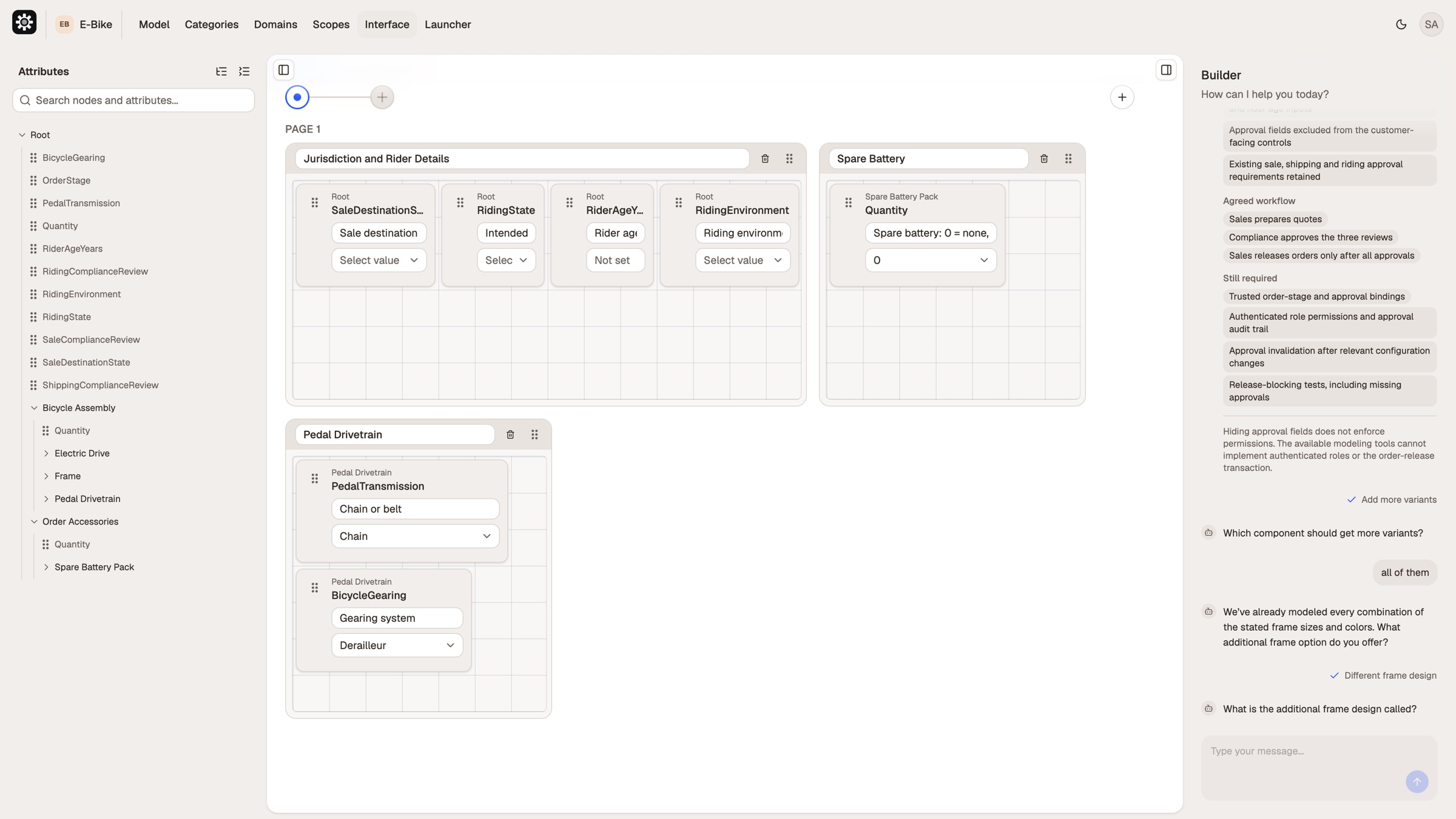1456x819 pixels.
Task: Open the Scopes tab
Action: 331,24
